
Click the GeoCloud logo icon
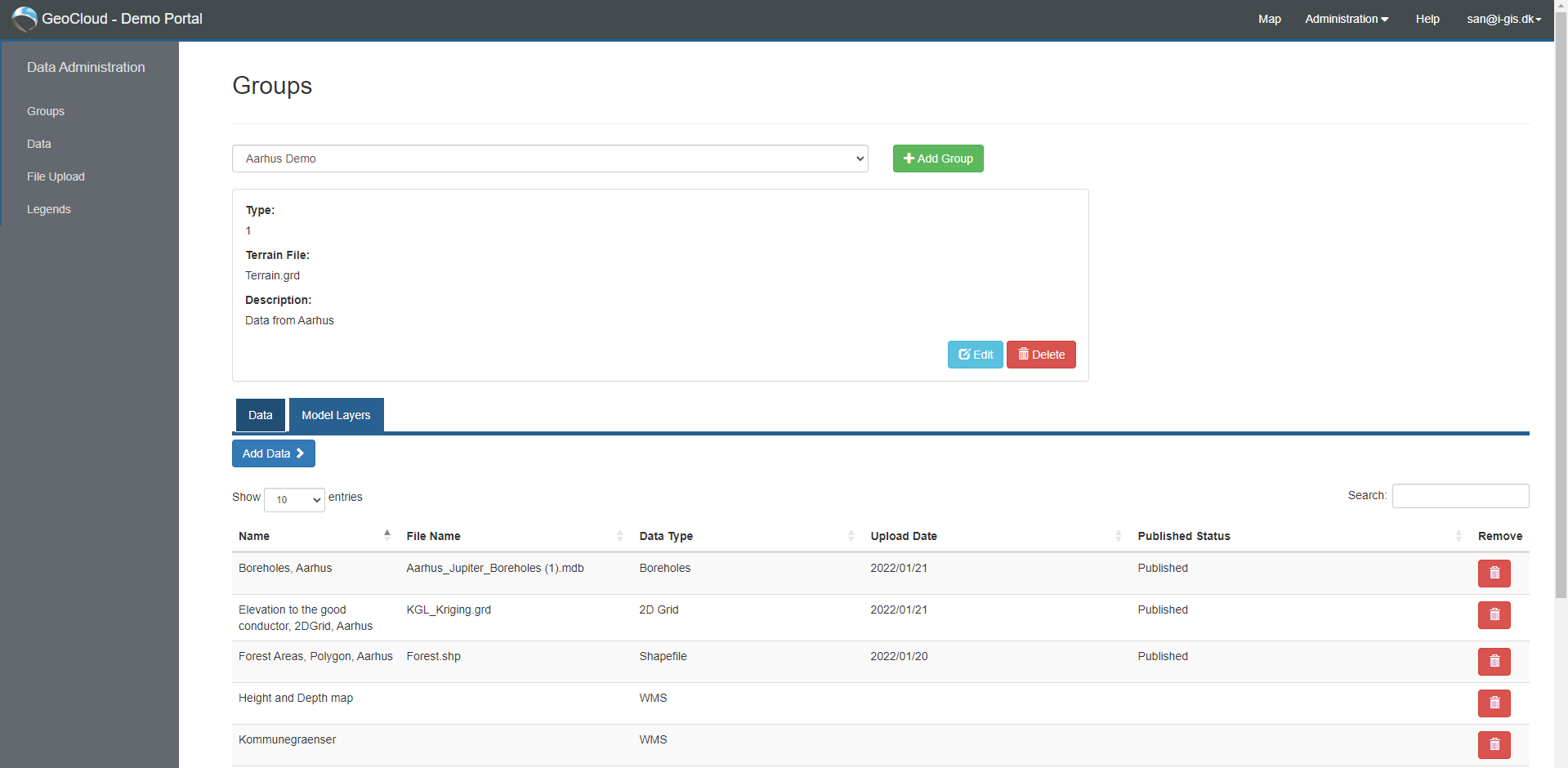[x=25, y=19]
